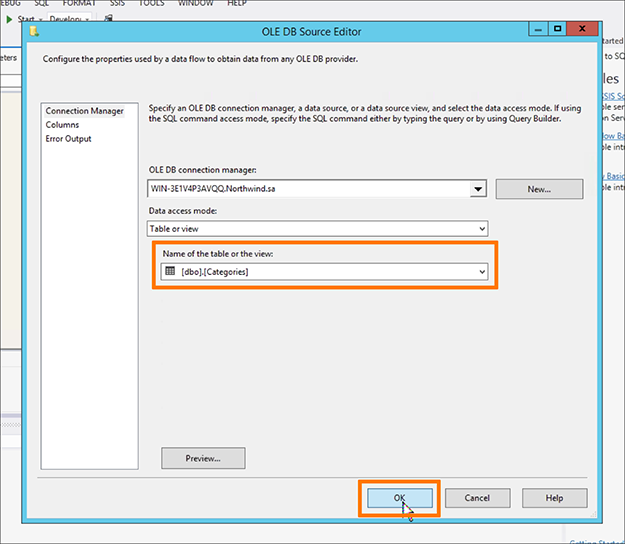
Task: Open the TOOLS menu
Action: [x=151, y=3]
